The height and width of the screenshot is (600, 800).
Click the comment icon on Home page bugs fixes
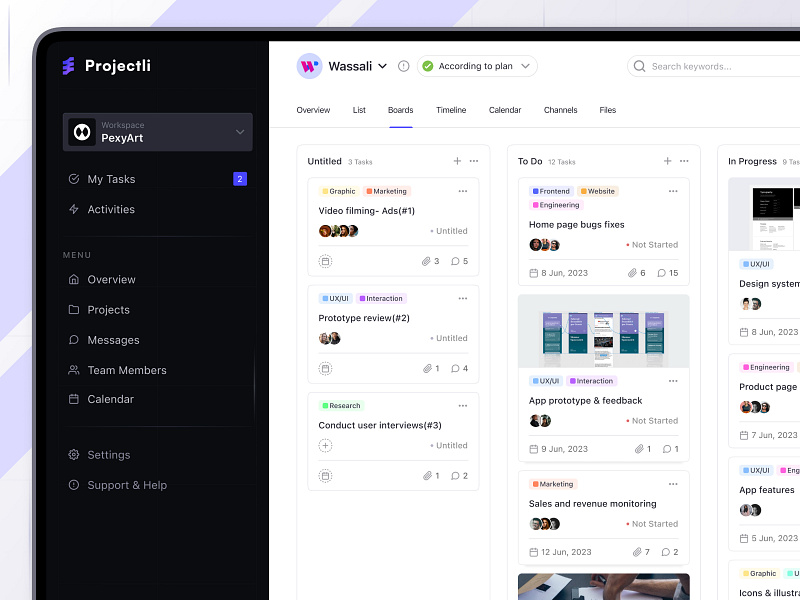tap(660, 272)
